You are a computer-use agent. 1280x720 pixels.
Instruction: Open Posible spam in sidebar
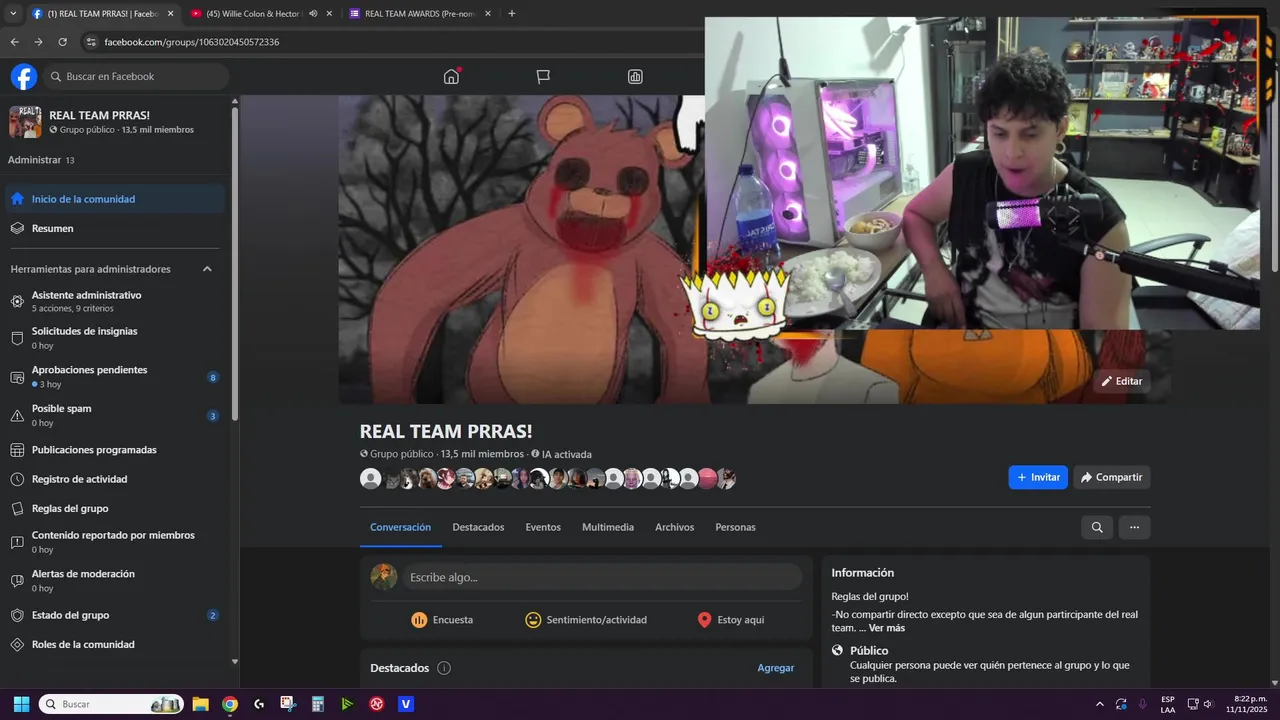115,415
